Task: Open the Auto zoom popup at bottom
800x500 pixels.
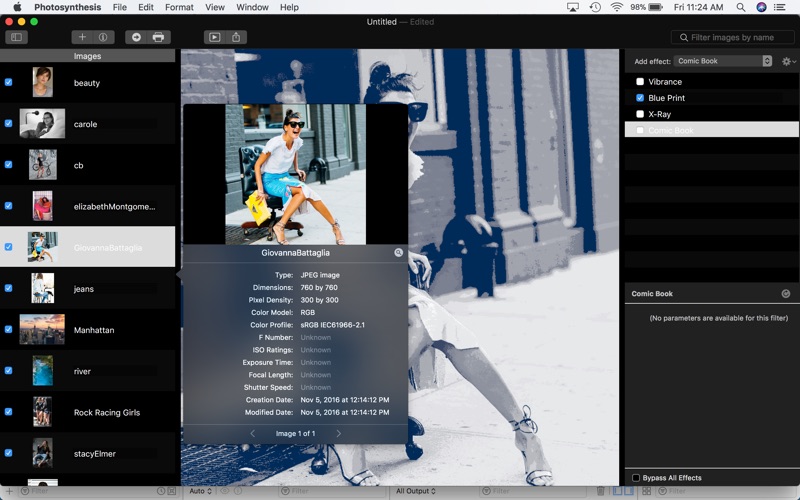Action: [x=200, y=491]
